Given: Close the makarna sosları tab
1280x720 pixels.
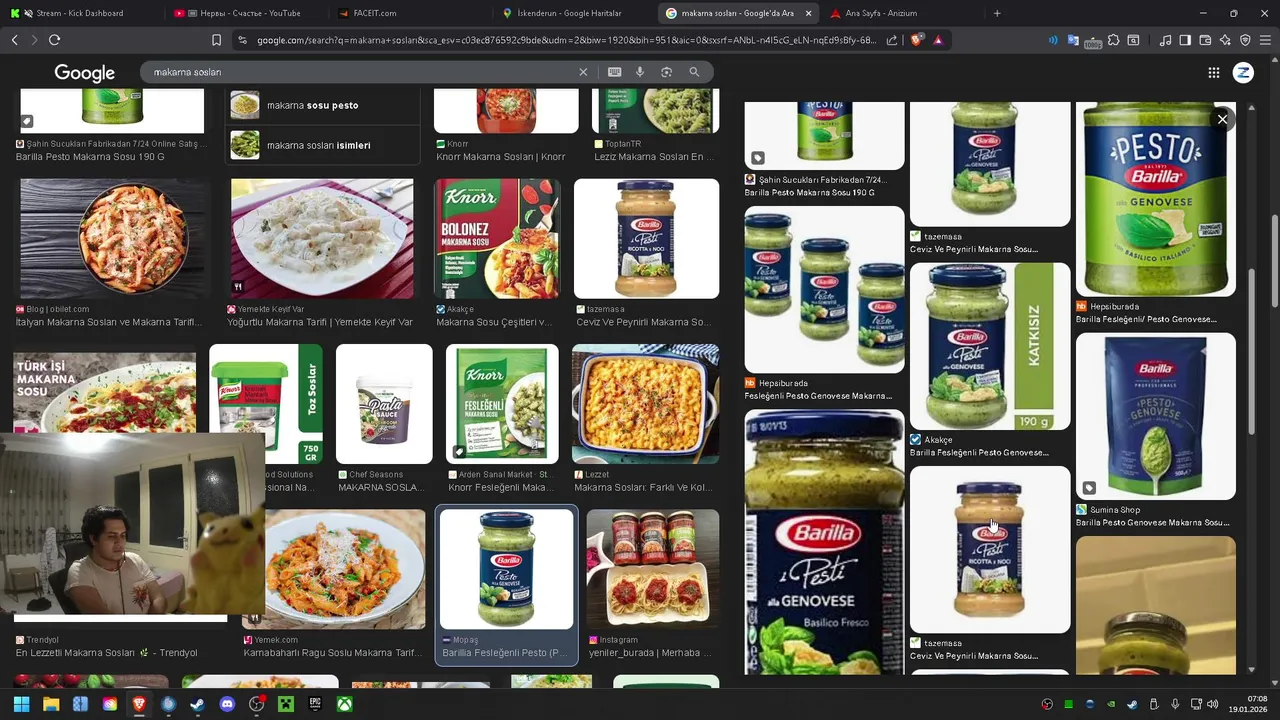Looking at the screenshot, I should coord(808,13).
